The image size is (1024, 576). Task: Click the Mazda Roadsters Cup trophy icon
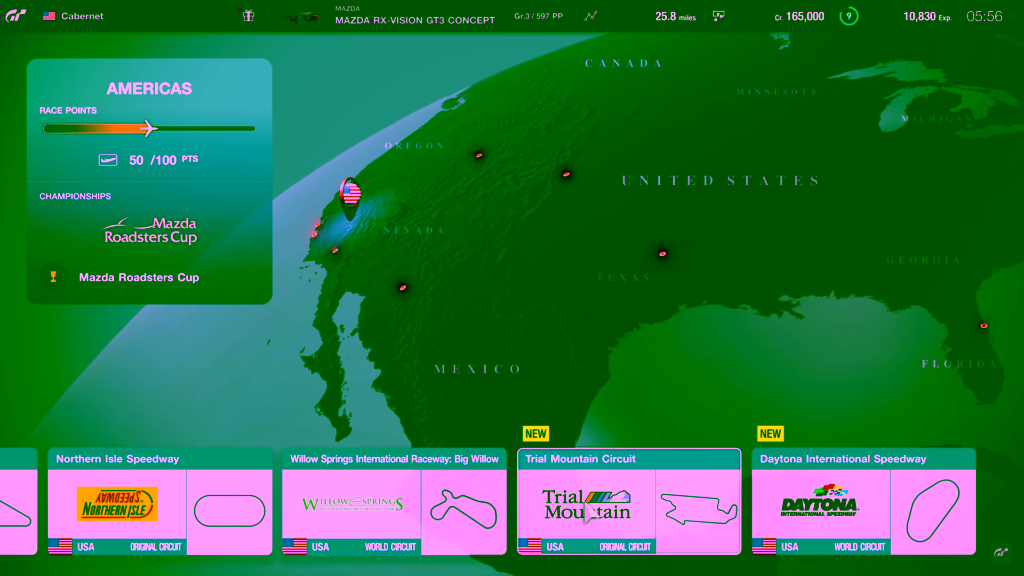[x=53, y=277]
